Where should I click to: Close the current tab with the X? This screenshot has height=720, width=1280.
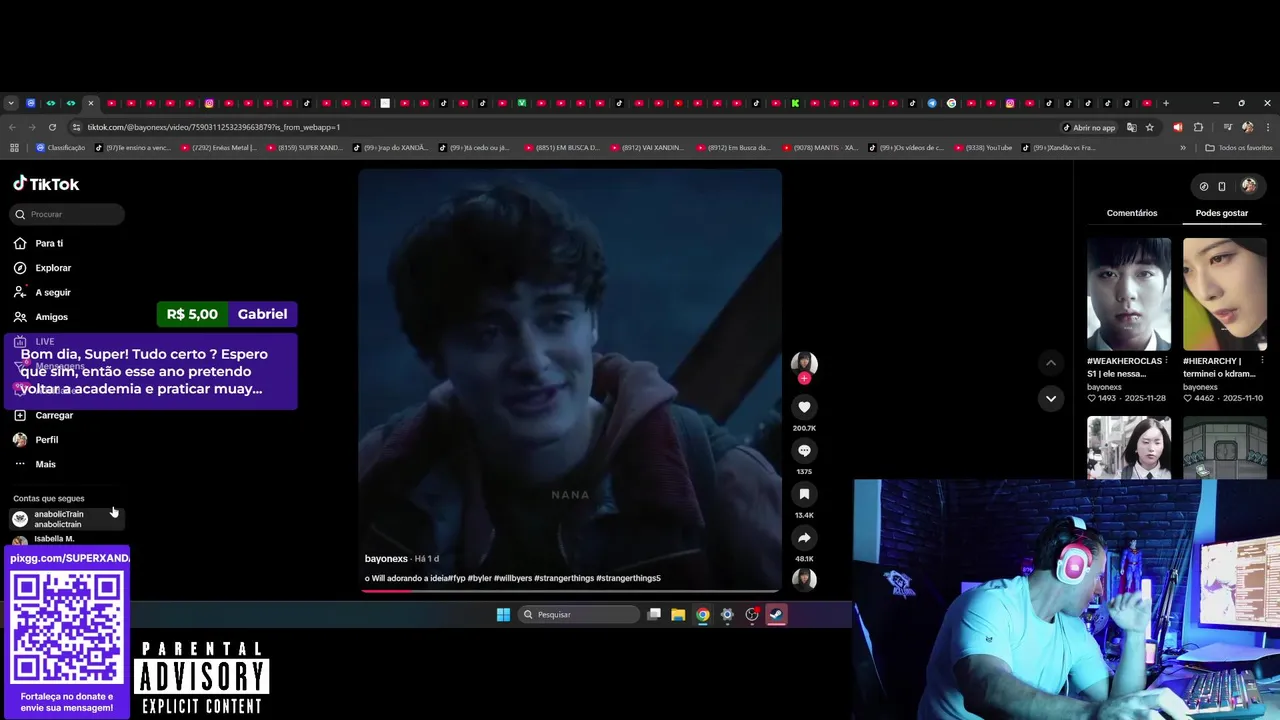pyautogui.click(x=90, y=103)
